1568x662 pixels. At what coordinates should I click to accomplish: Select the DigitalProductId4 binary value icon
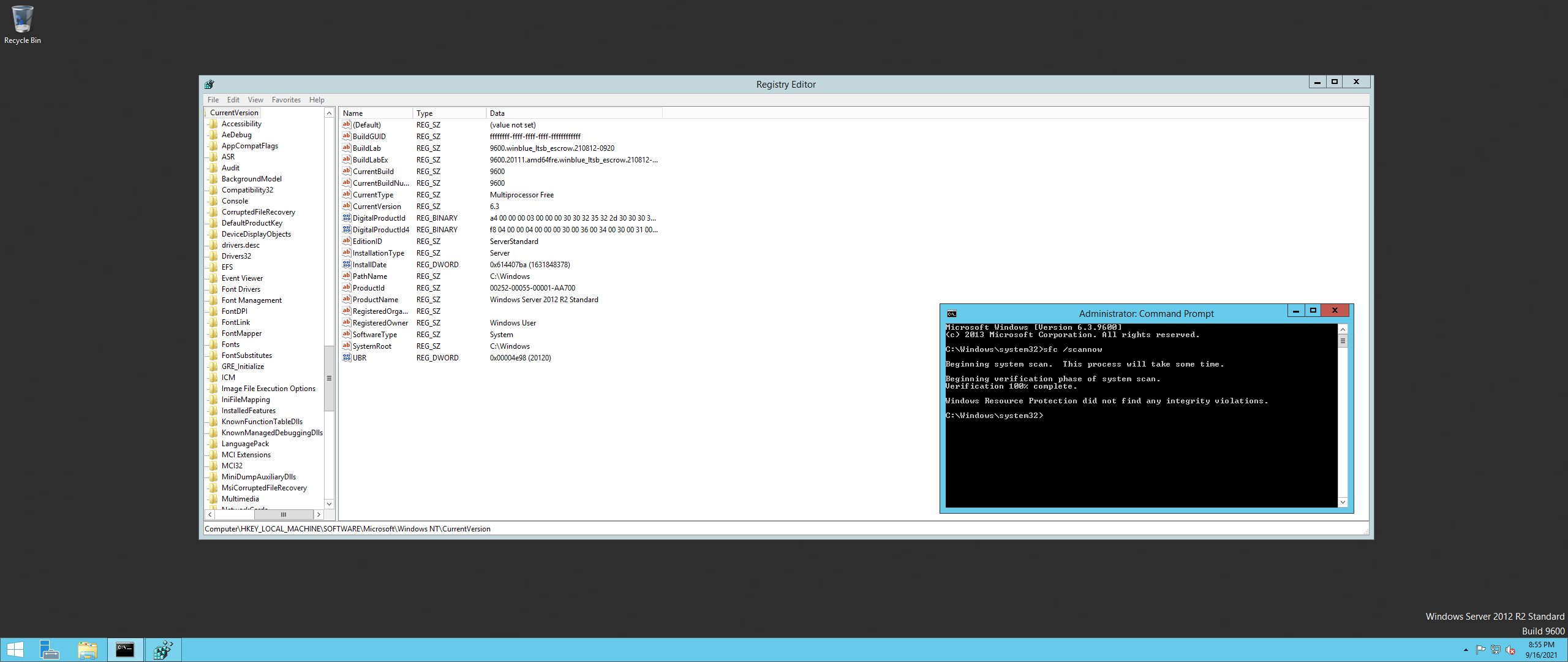pyautogui.click(x=347, y=229)
